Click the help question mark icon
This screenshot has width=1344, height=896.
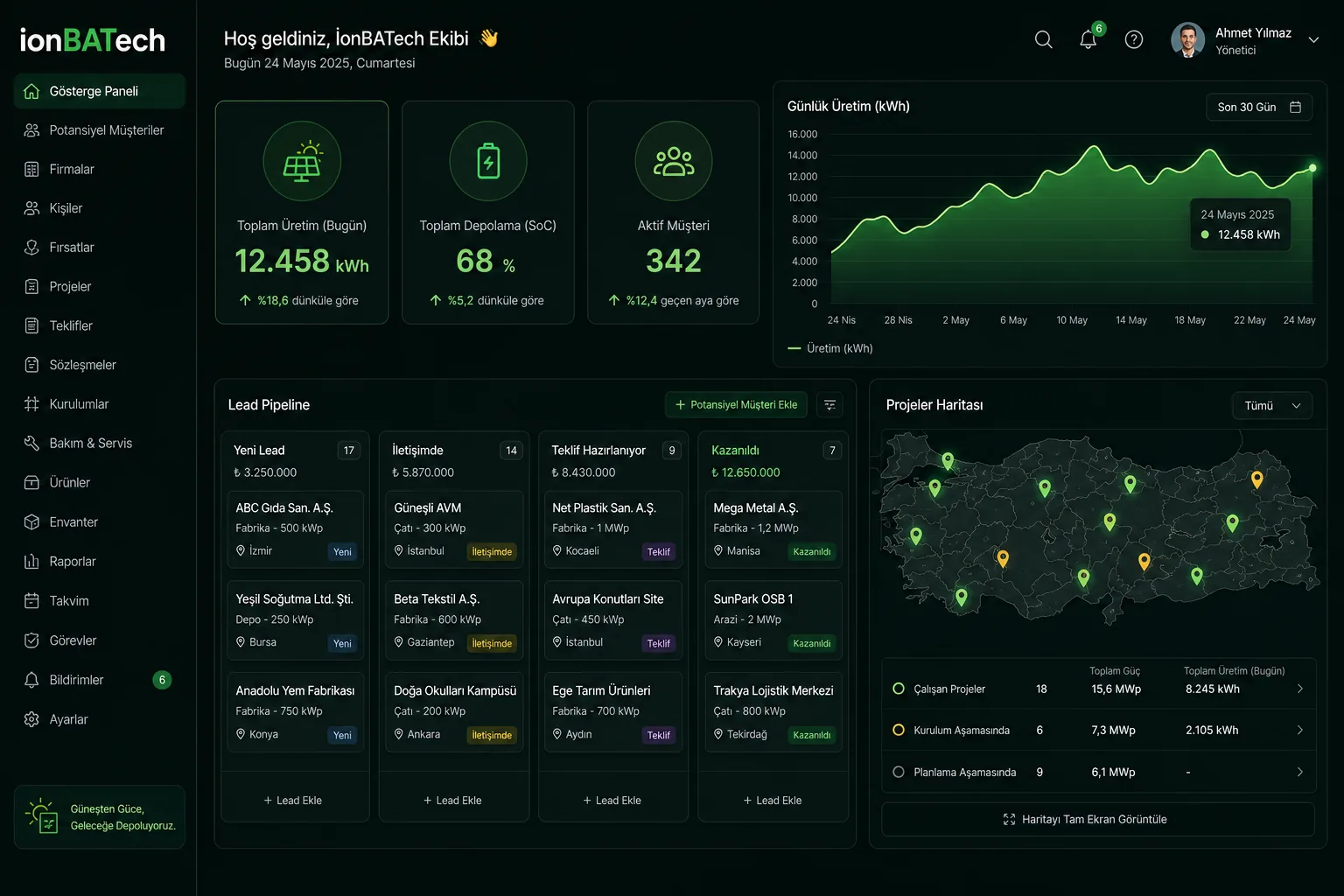pyautogui.click(x=1134, y=39)
